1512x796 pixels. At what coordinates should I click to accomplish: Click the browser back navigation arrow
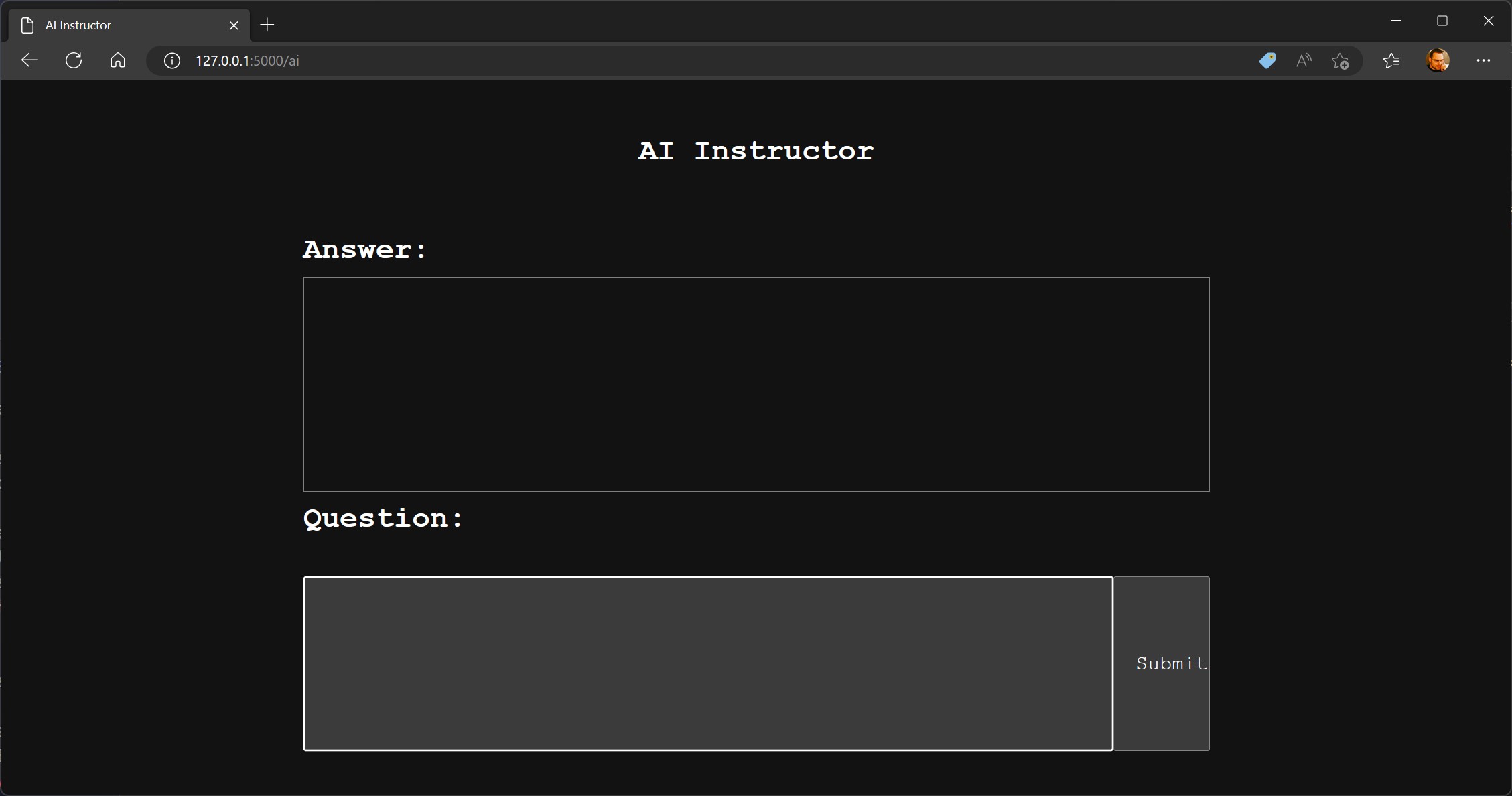click(29, 60)
